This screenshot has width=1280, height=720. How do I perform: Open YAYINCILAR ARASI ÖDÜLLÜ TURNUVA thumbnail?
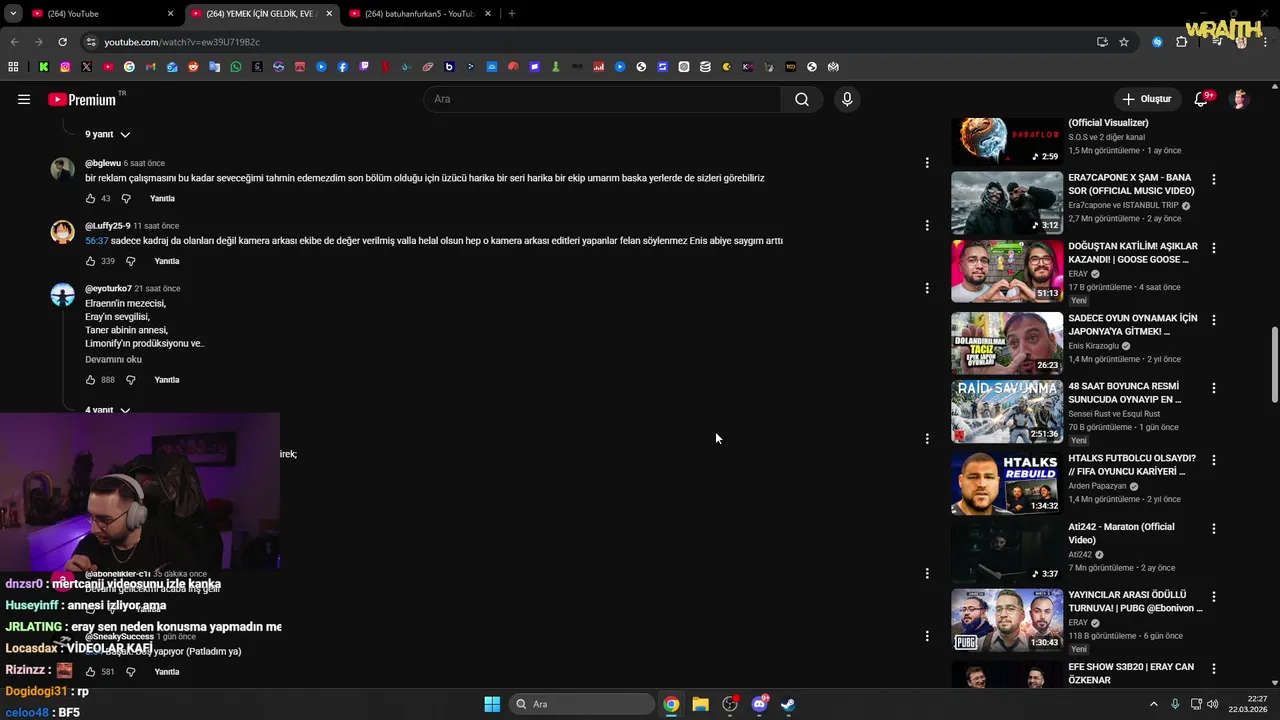coord(1007,620)
